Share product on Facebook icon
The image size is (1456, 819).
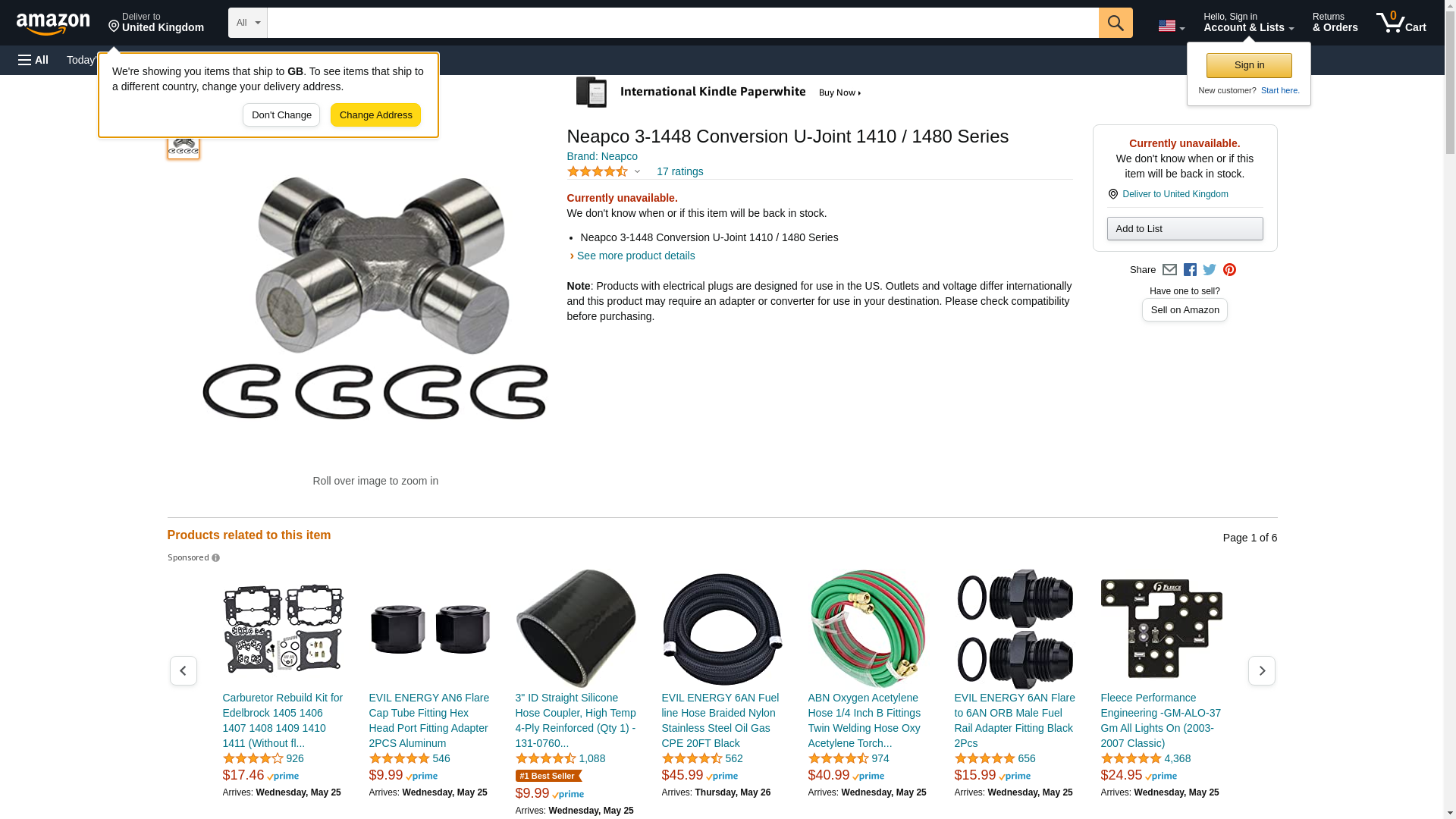coord(1190,270)
